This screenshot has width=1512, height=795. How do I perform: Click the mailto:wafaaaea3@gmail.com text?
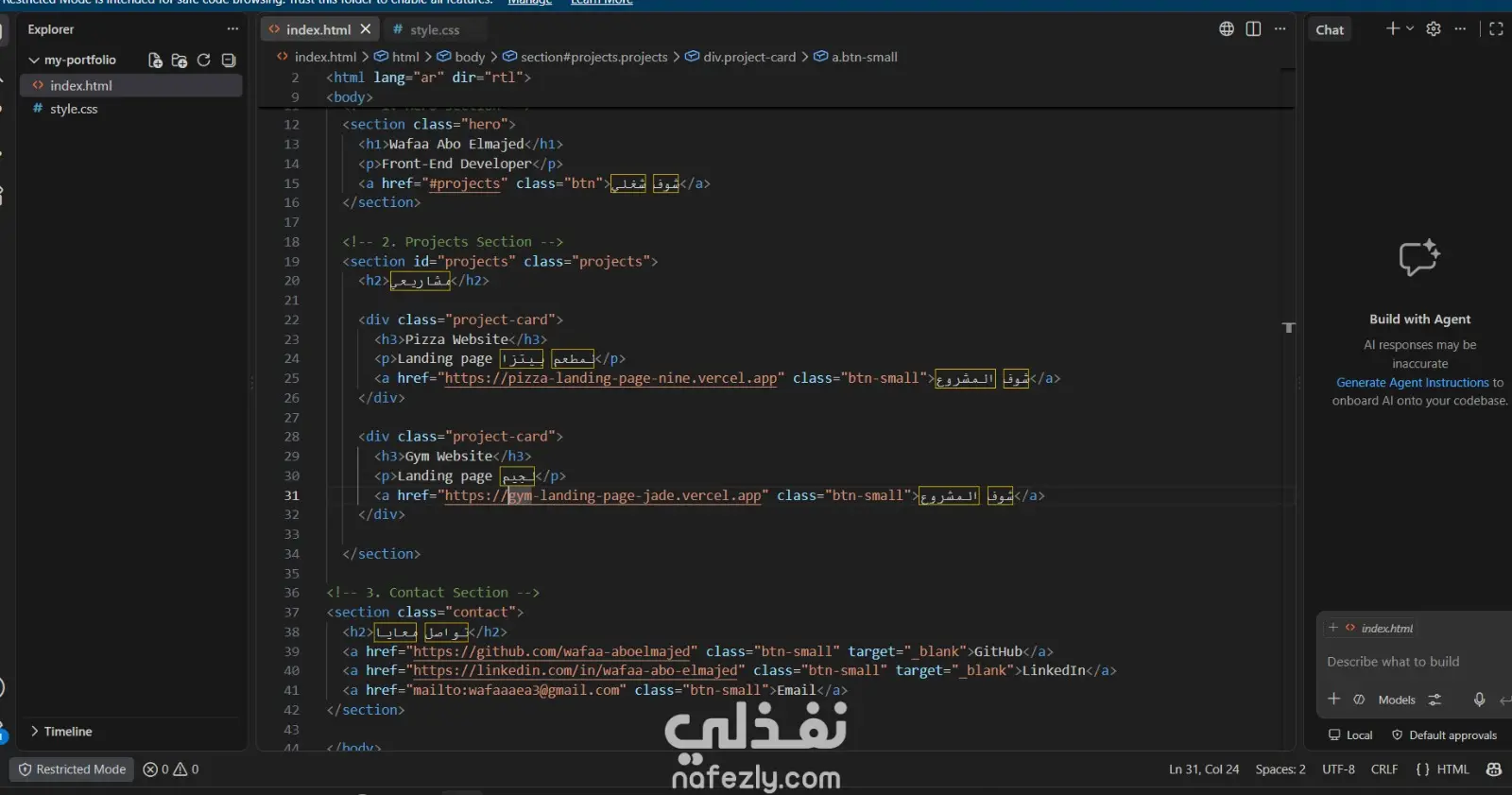(x=517, y=690)
